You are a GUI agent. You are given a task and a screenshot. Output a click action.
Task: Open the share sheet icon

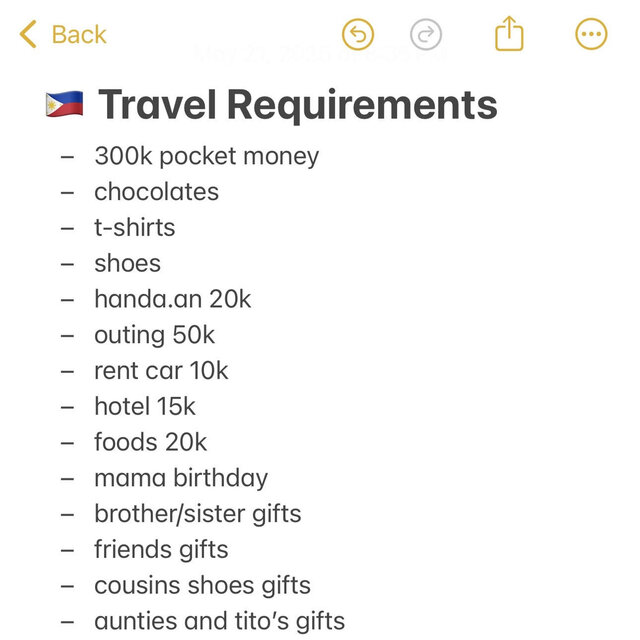click(509, 33)
